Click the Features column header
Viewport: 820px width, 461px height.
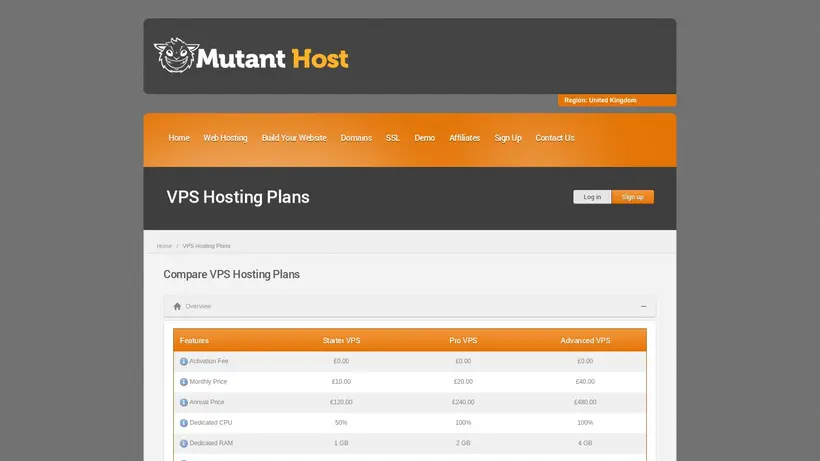click(x=194, y=340)
